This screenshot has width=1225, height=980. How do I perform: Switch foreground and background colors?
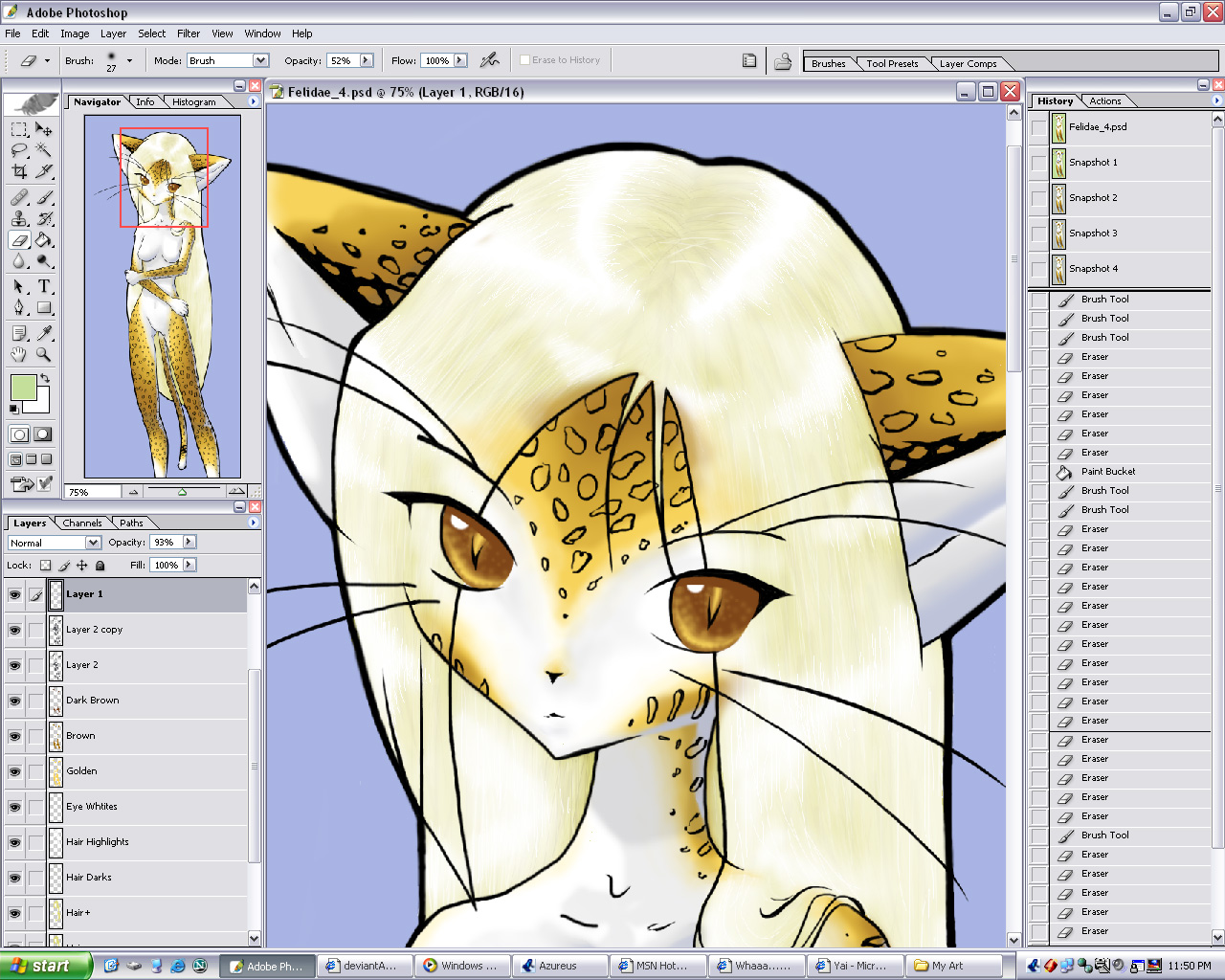(45, 379)
